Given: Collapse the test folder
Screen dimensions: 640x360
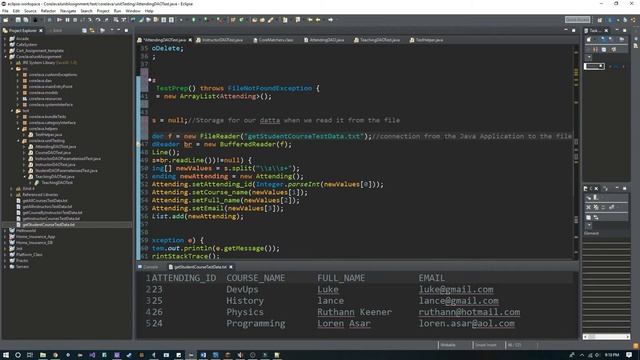Looking at the screenshot, I should coord(11,111).
